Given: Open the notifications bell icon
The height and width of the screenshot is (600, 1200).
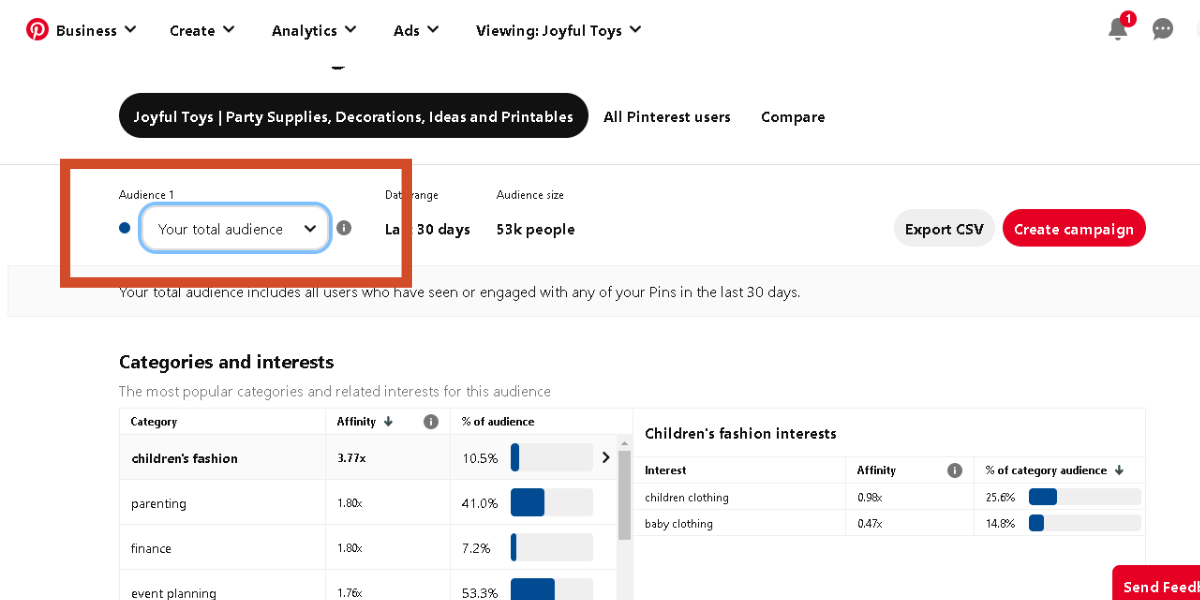Looking at the screenshot, I should point(1118,29).
